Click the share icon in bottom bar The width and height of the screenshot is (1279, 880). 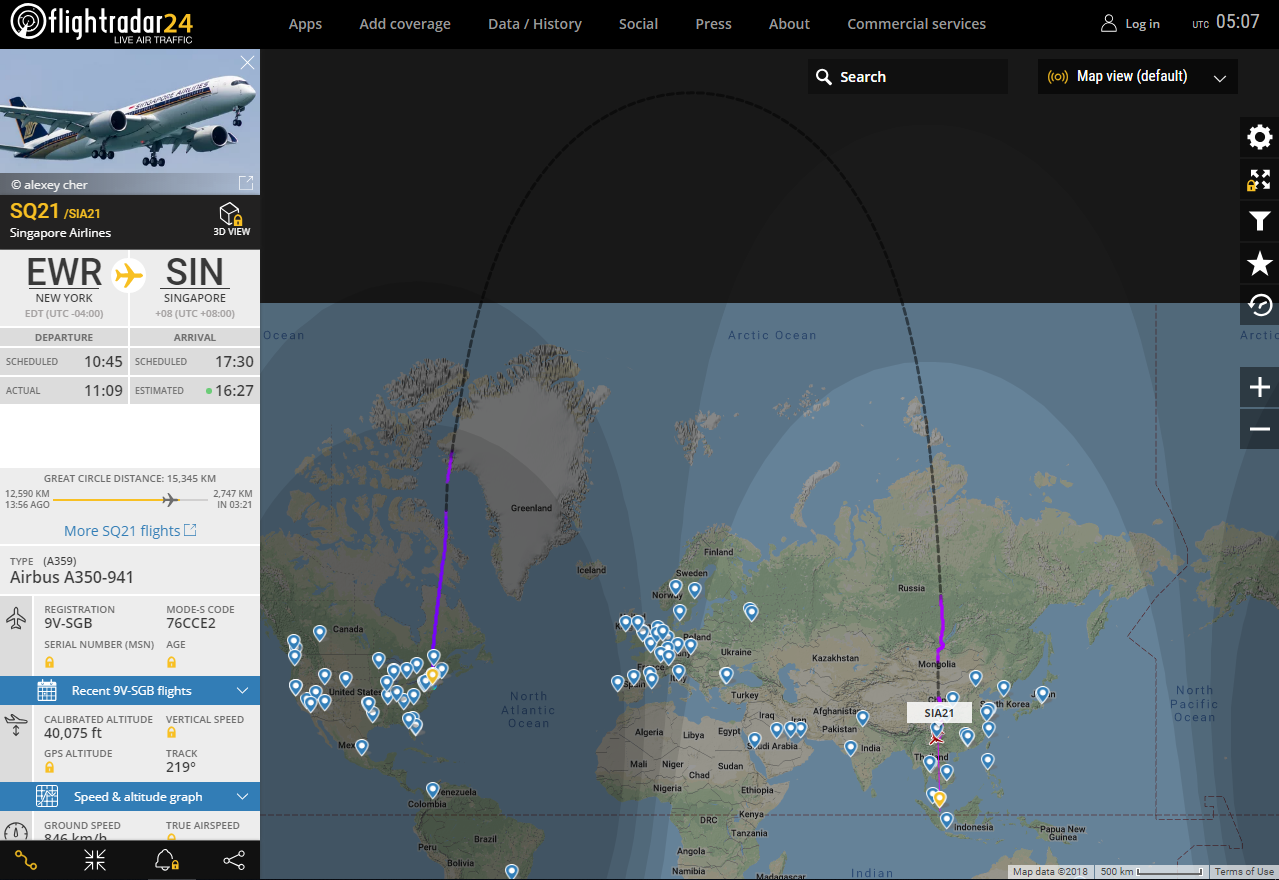pos(233,860)
